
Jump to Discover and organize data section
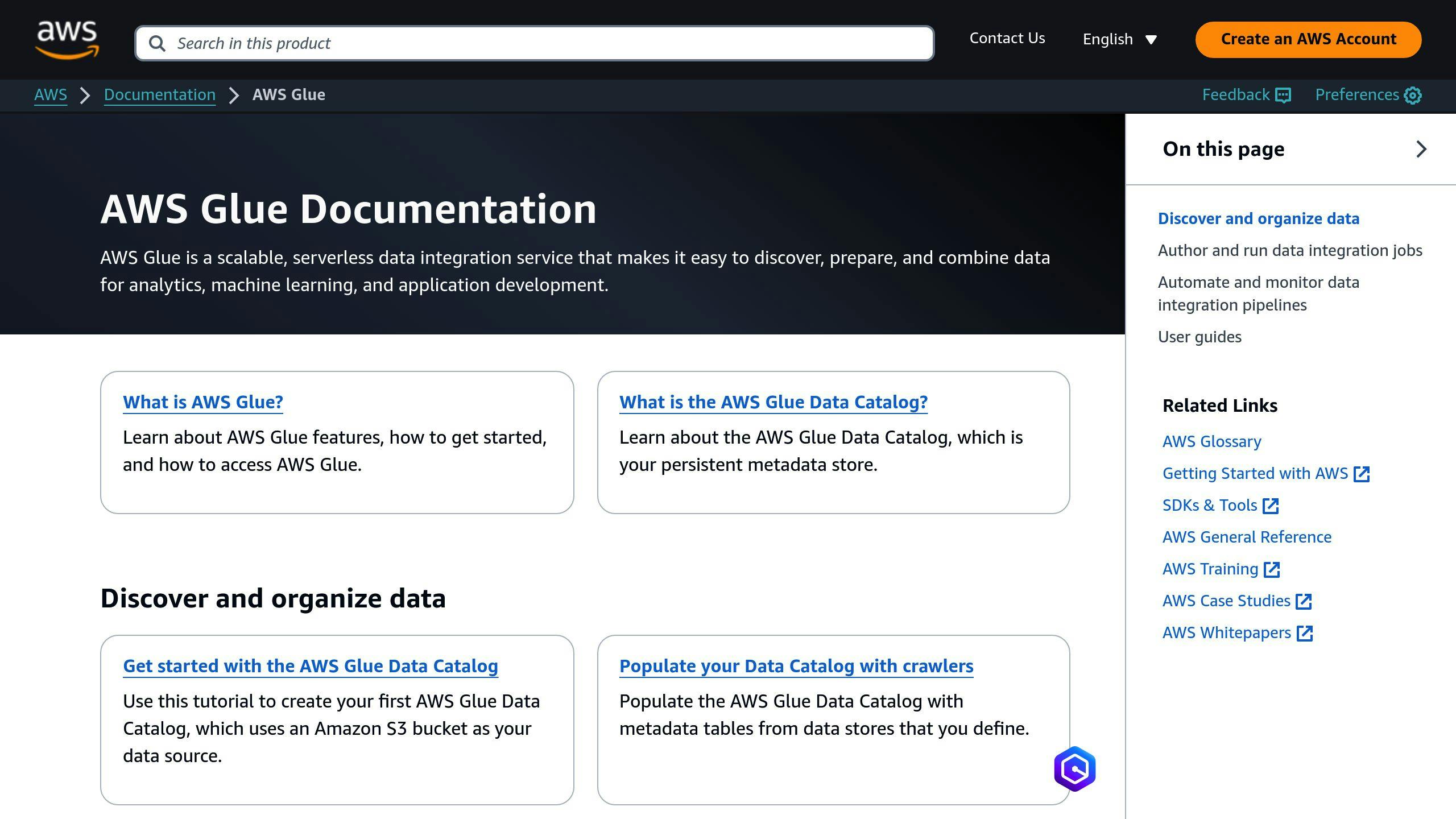(1258, 219)
